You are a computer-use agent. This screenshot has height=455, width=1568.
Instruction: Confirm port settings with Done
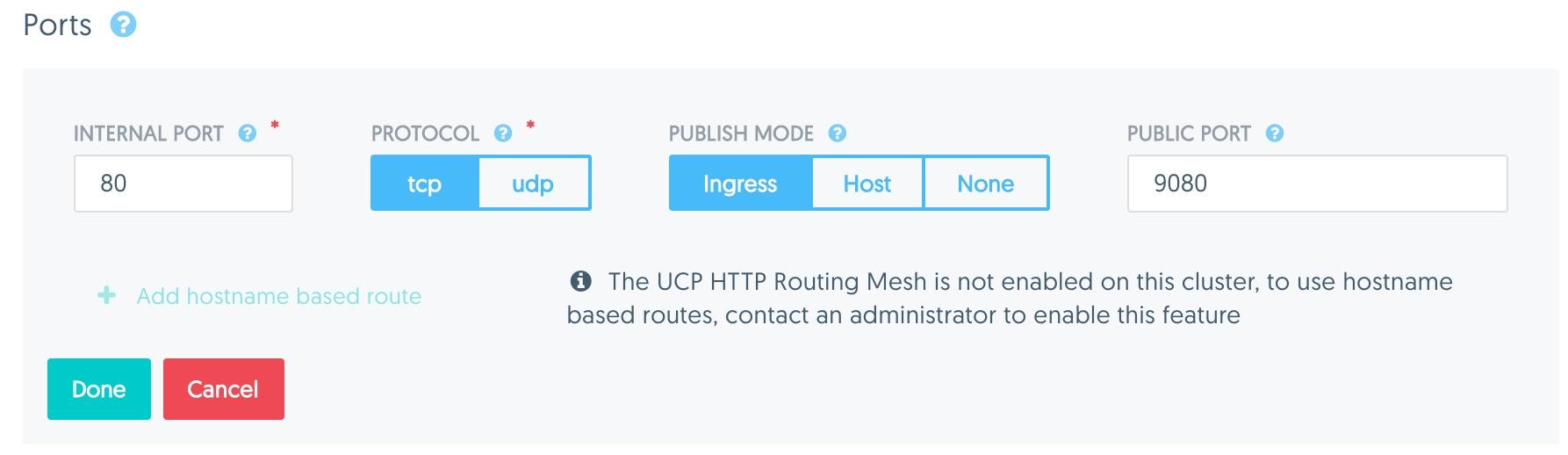(99, 388)
